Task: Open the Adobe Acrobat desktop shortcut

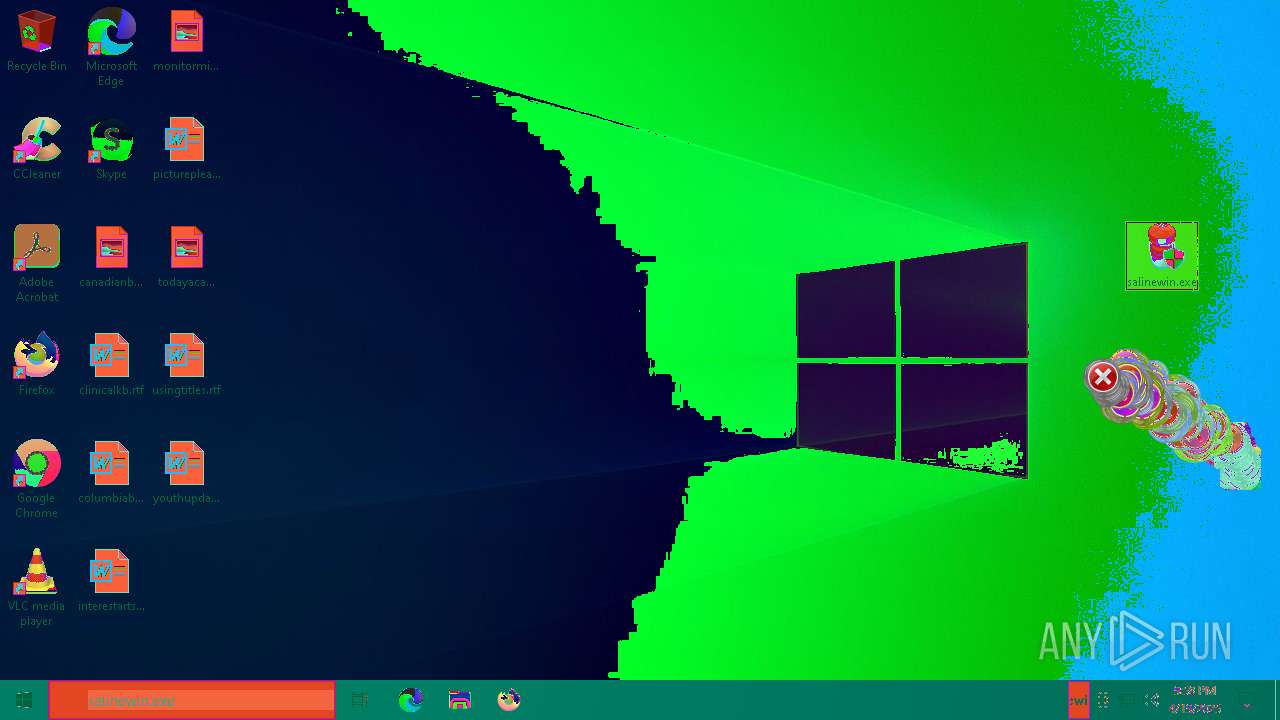Action: (x=37, y=264)
